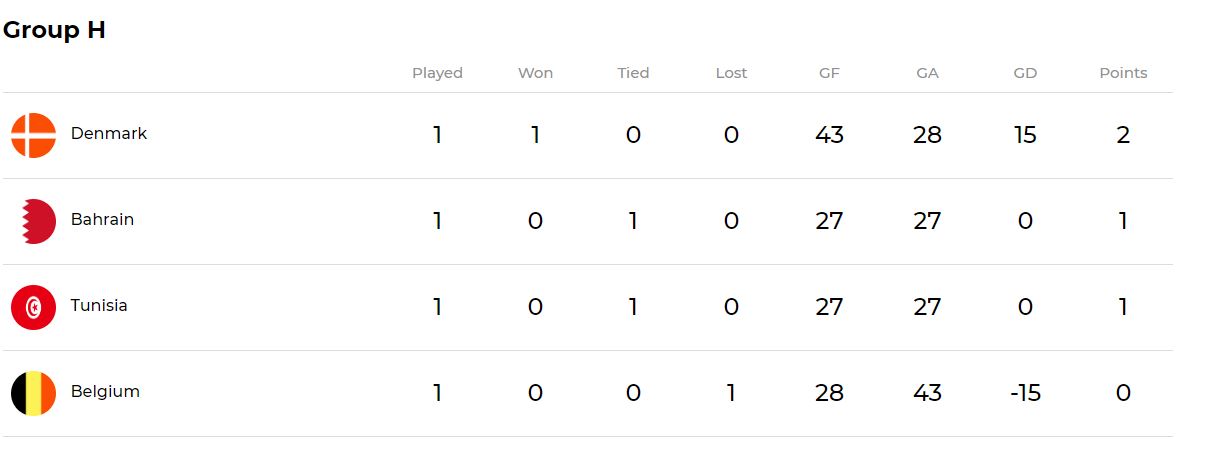Select the Belgium team name

point(105,391)
